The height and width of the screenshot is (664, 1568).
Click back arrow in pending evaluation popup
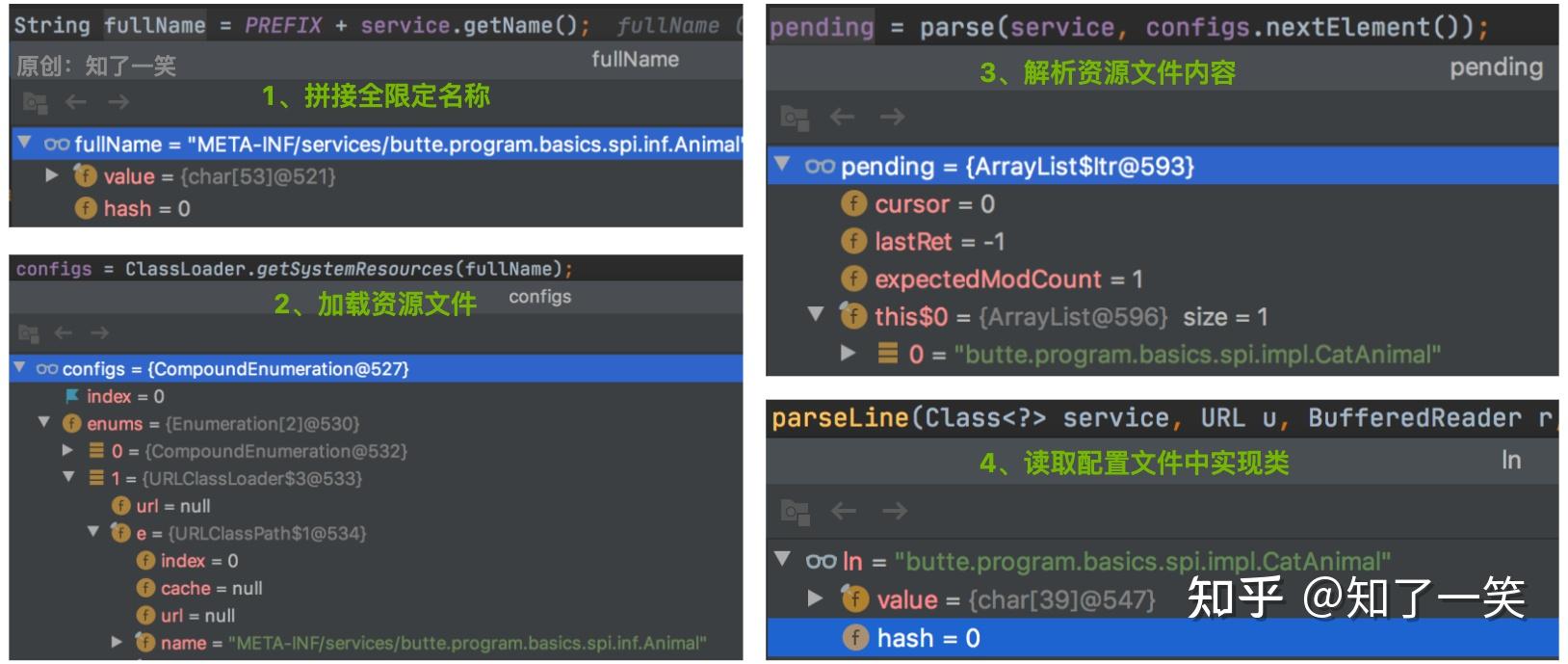coord(843,118)
